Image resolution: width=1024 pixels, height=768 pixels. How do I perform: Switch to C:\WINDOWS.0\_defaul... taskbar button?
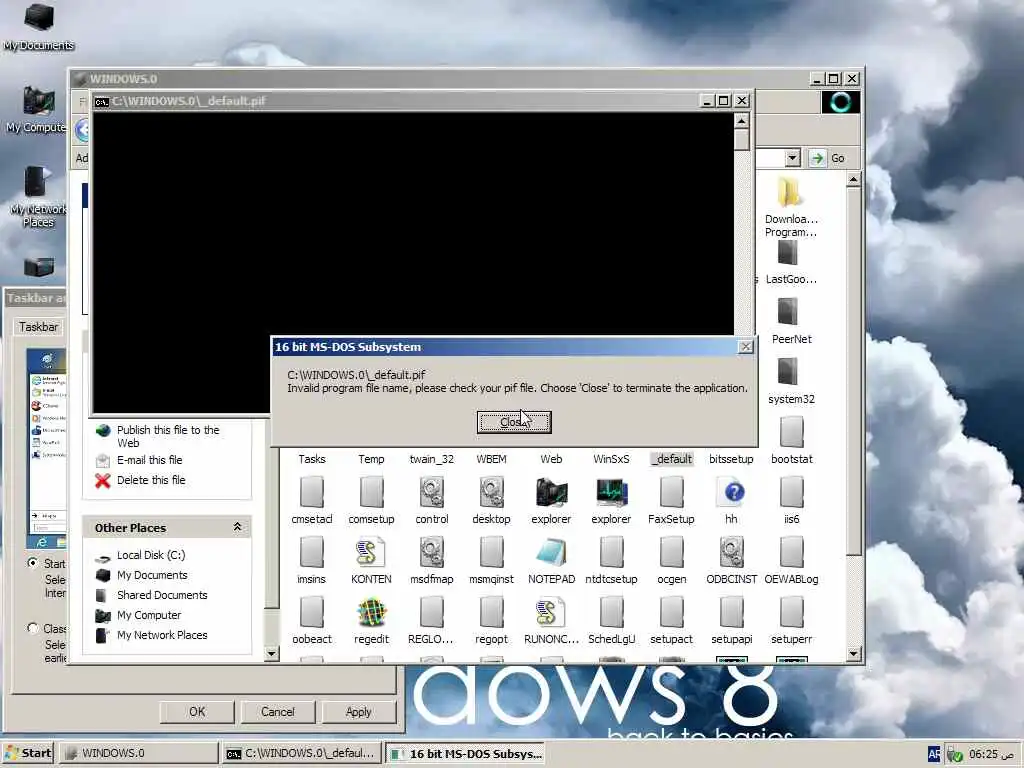pyautogui.click(x=302, y=753)
